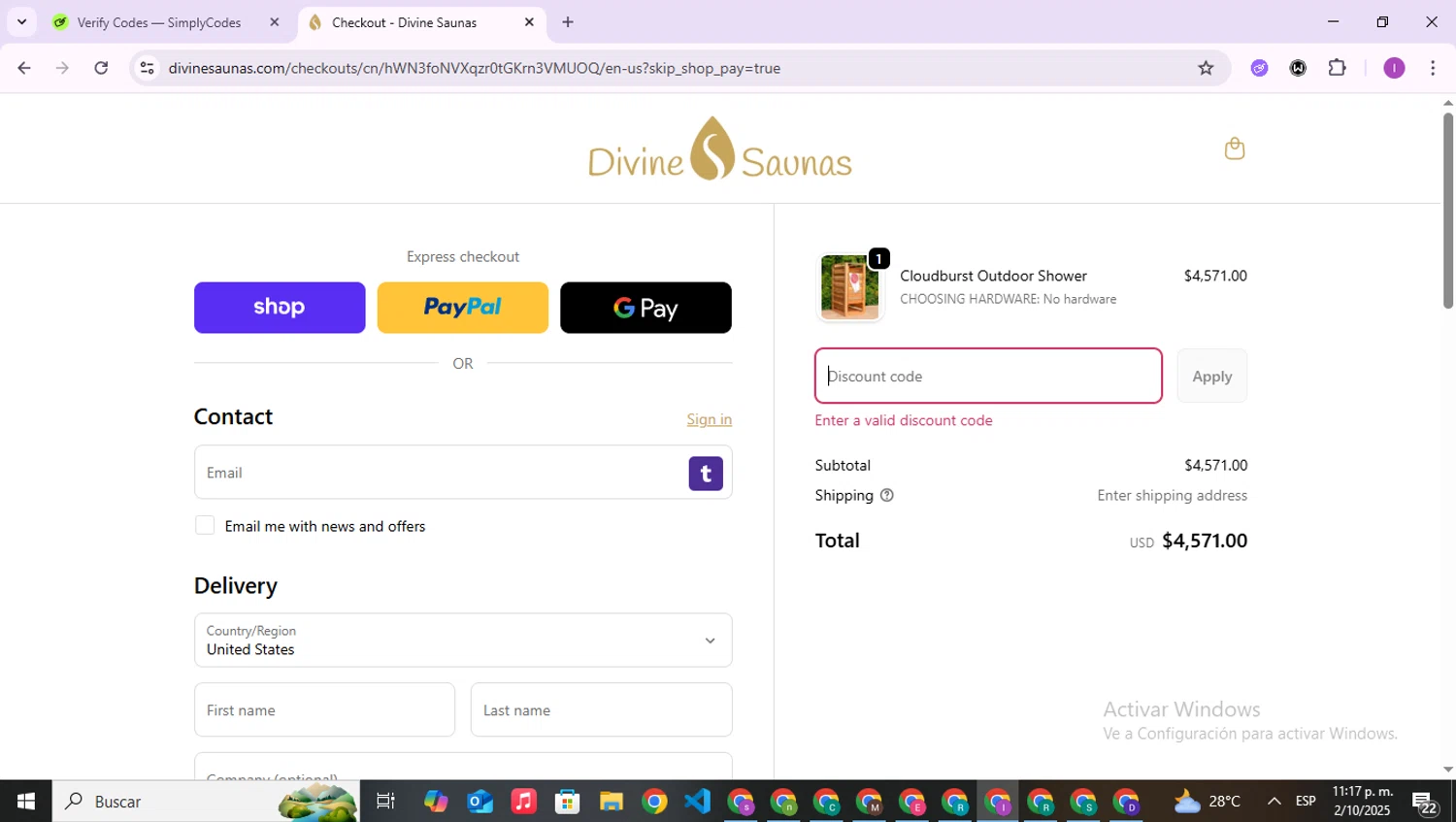The width and height of the screenshot is (1456, 822).
Task: Click the browser address bar URL
Action: (475, 68)
